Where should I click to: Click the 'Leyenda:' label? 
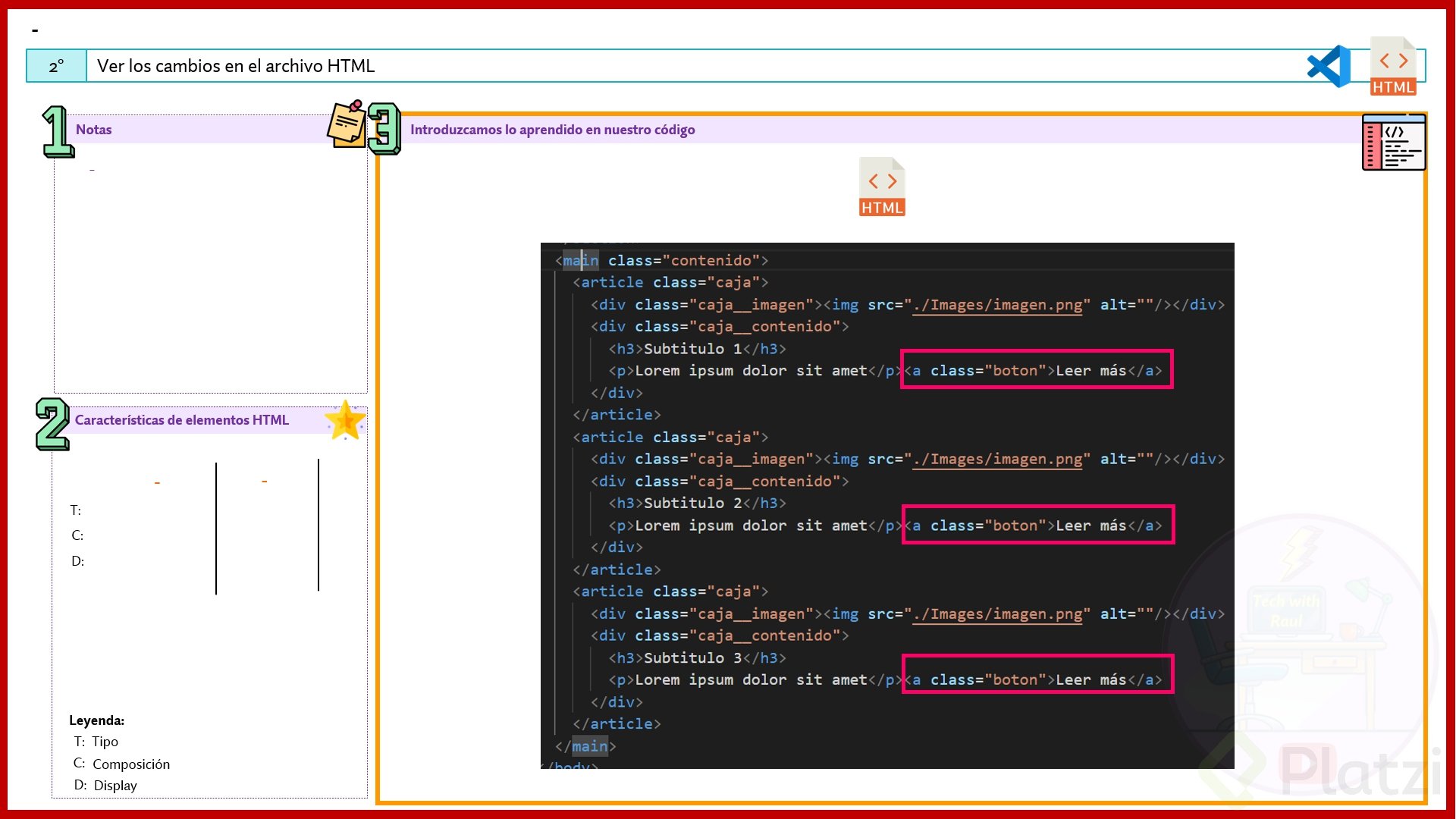click(x=96, y=720)
